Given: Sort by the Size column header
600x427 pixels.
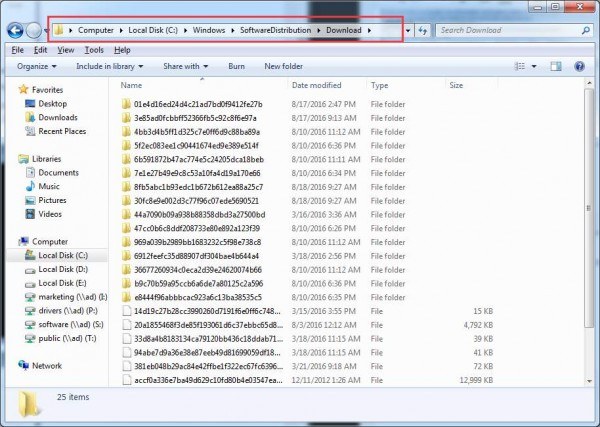Looking at the screenshot, I should pyautogui.click(x=472, y=85).
